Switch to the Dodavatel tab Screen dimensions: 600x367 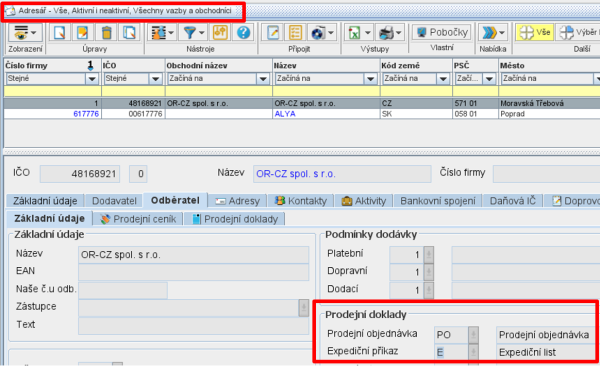tap(114, 201)
